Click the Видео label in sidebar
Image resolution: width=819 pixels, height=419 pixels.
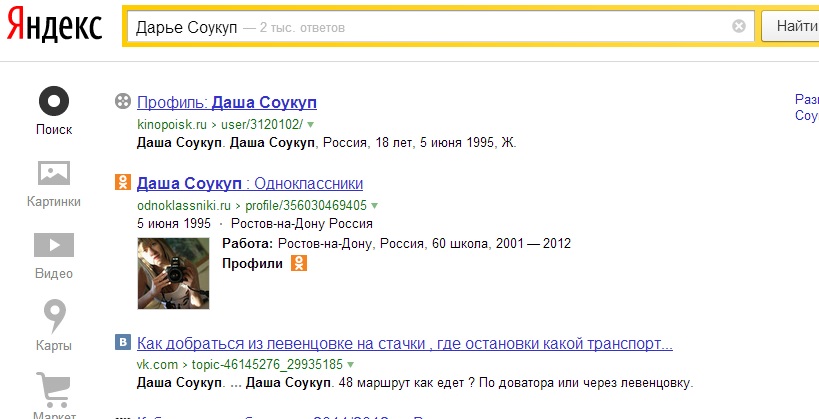(54, 273)
